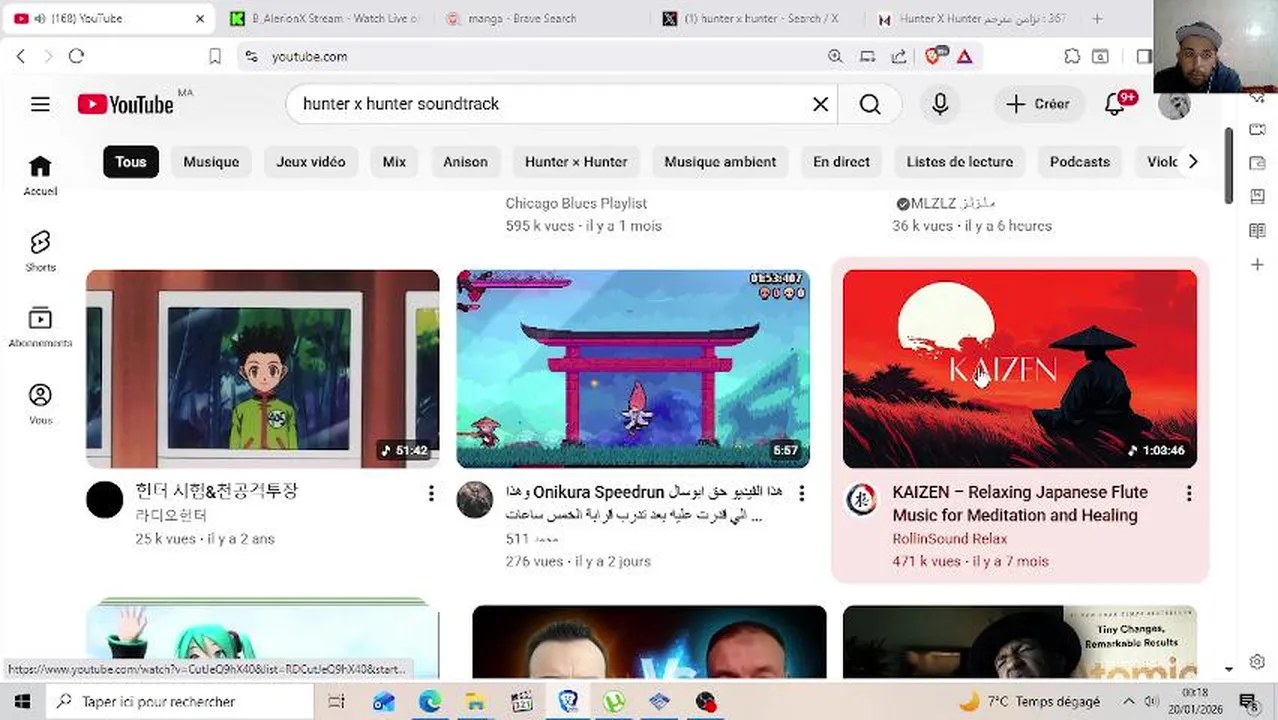Open the page zoom magnifier in address bar
The width and height of the screenshot is (1278, 720).
point(835,57)
